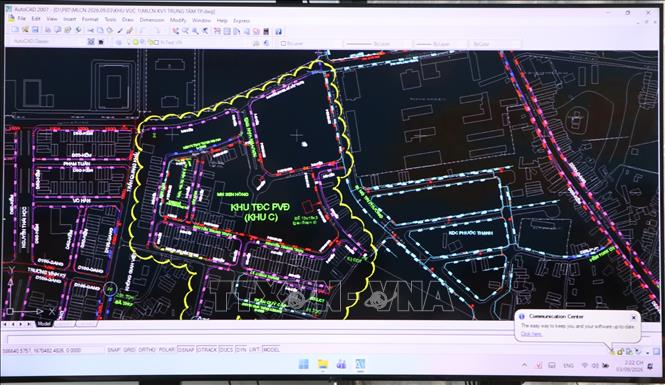Toggle LWT lineweight display
The image size is (665, 385).
[x=254, y=349]
